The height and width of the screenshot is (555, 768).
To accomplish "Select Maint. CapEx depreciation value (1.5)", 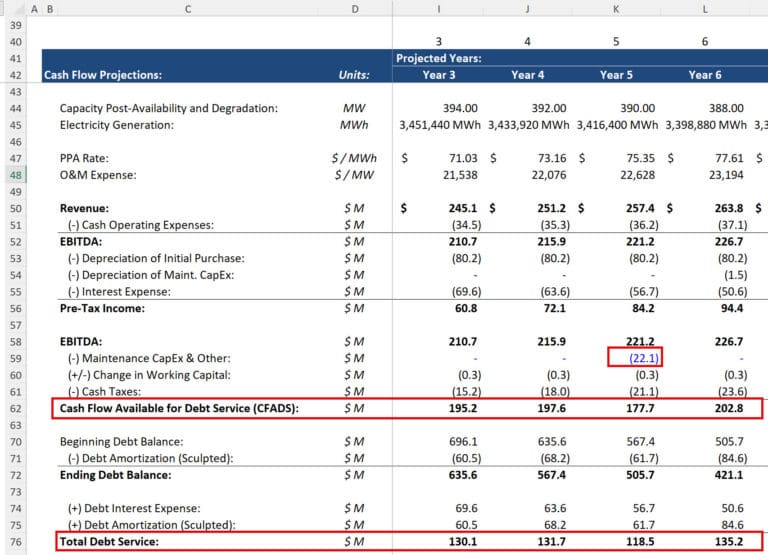I will pyautogui.click(x=736, y=275).
